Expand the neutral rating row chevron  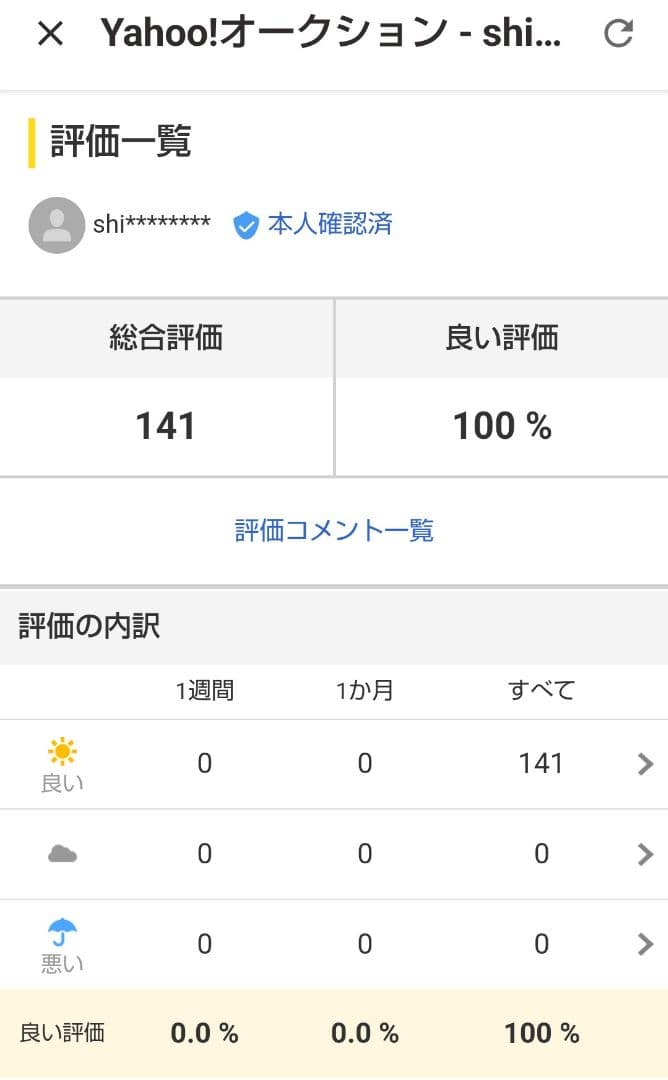tap(645, 854)
